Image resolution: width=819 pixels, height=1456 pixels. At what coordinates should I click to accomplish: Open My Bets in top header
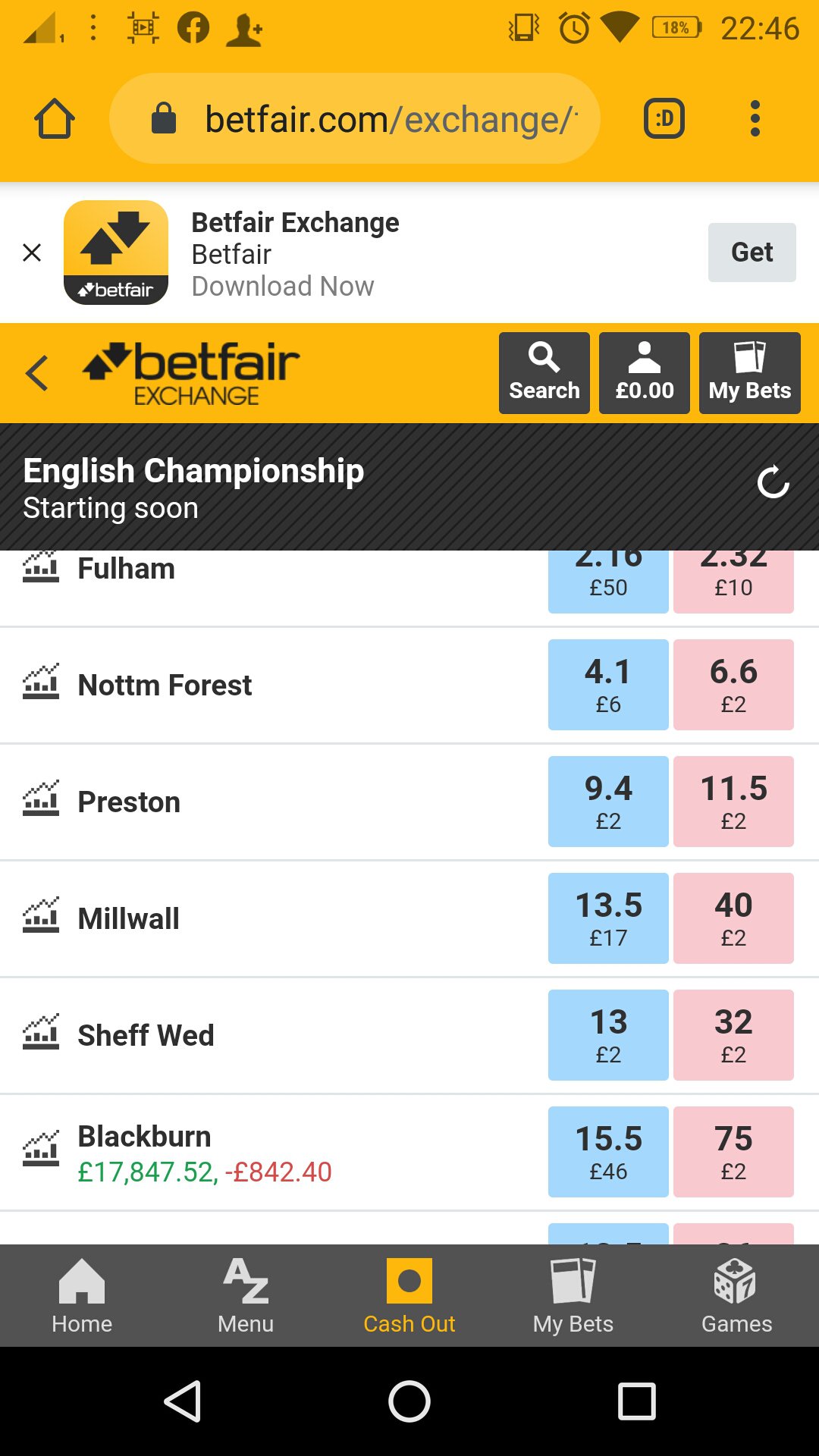(x=749, y=372)
